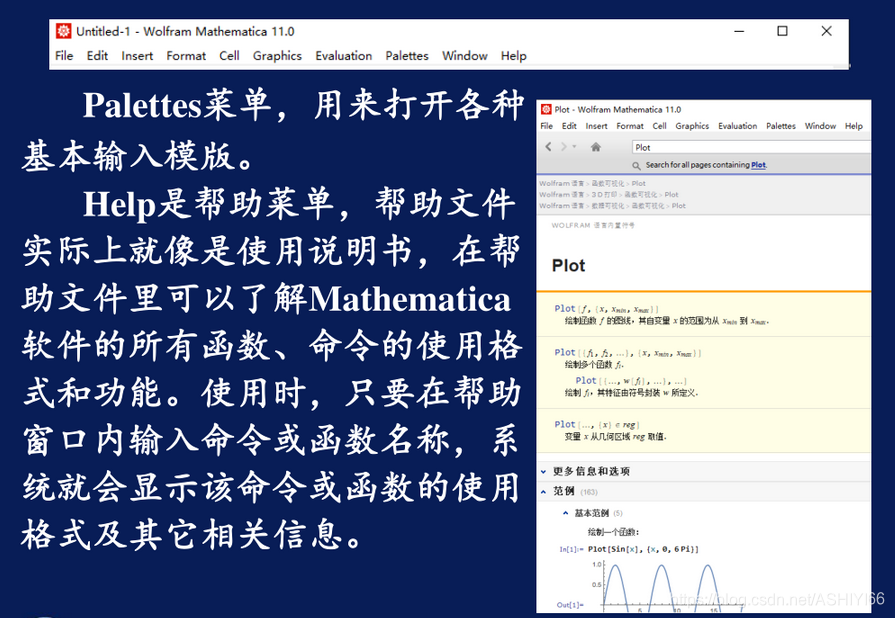Image resolution: width=895 pixels, height=618 pixels.
Task: Open Cell menu in Untitled-1 window
Action: (x=229, y=56)
